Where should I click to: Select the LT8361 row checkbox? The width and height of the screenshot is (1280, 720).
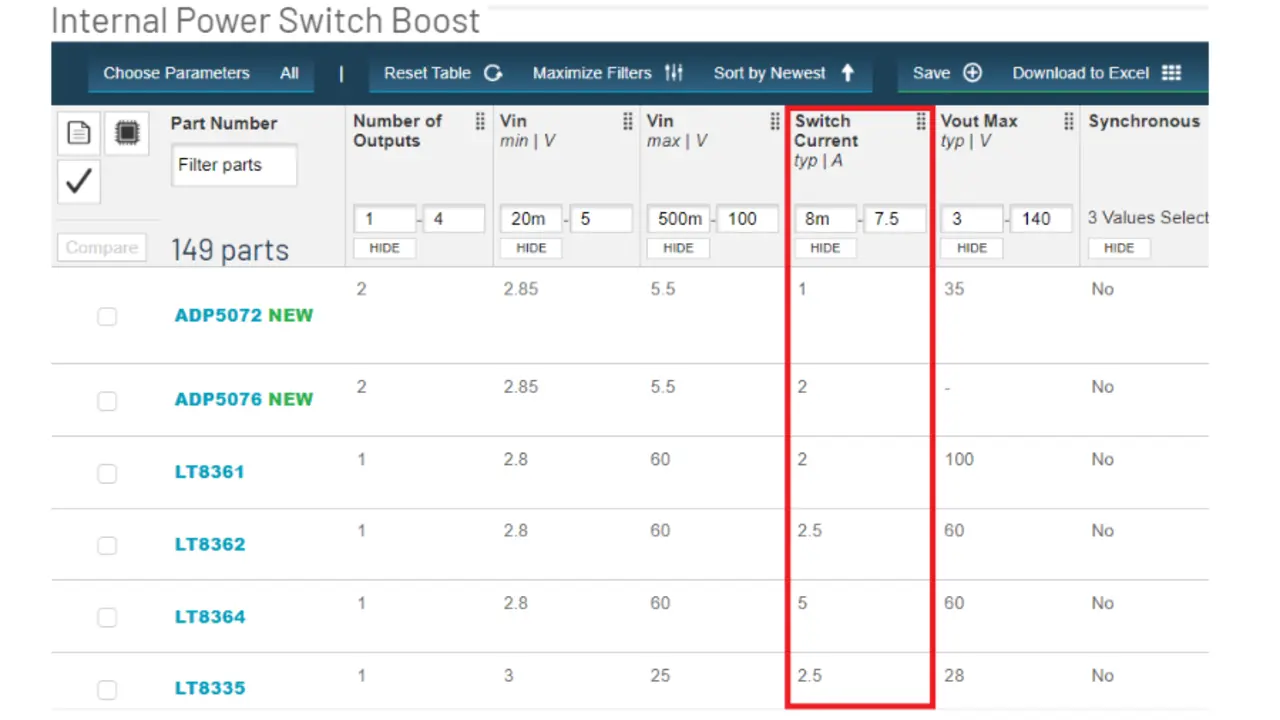coord(107,473)
